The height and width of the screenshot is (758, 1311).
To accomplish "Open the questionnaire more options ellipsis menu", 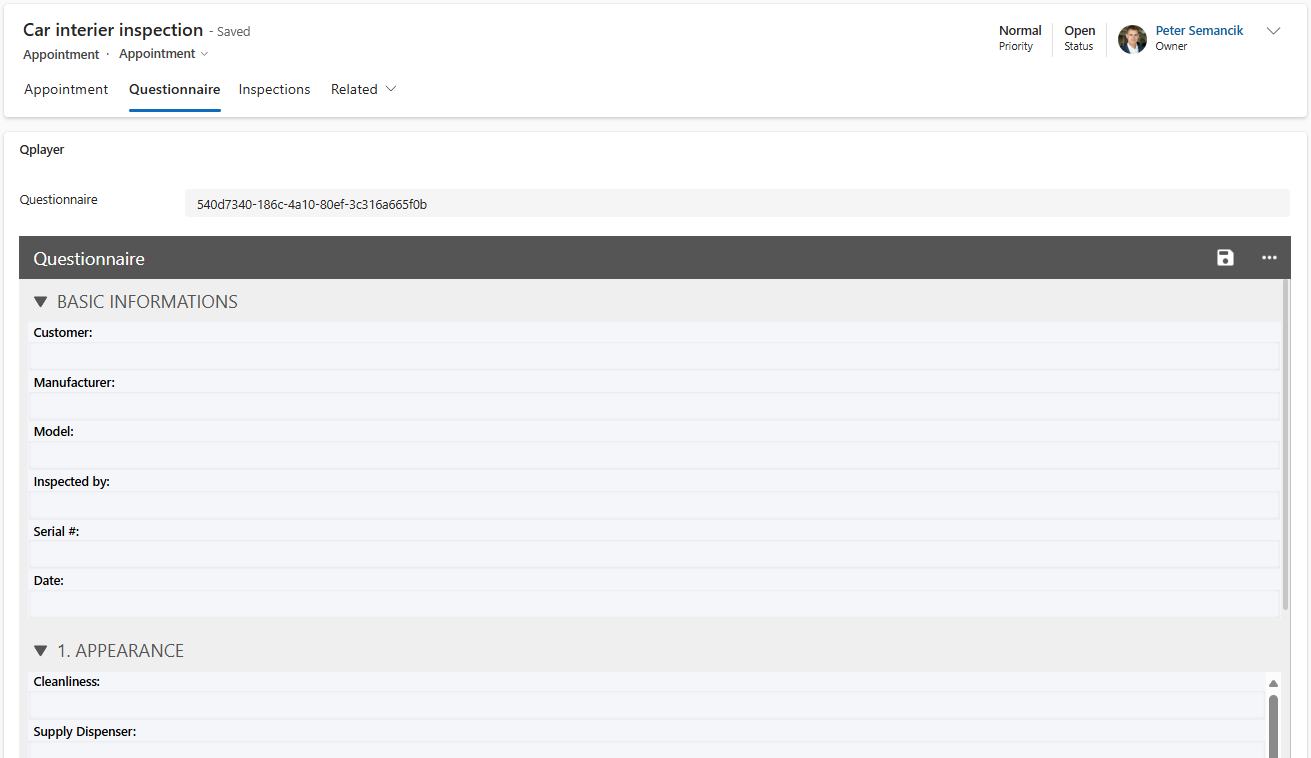I will tap(1269, 258).
